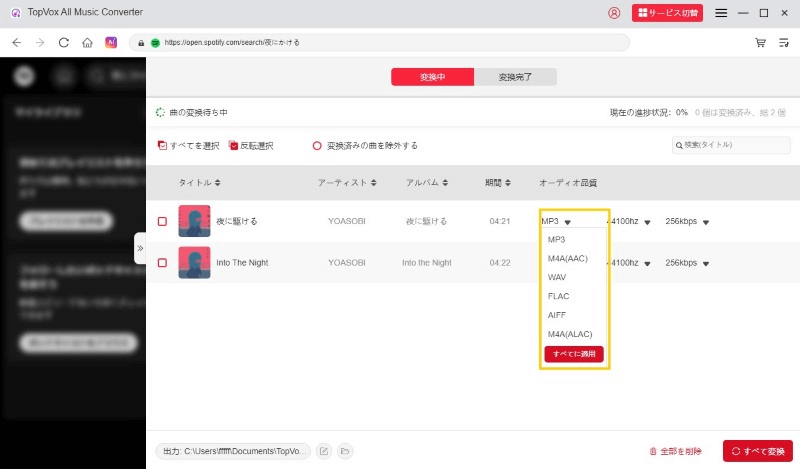Viewport: 800px width, 469px height.
Task: Tick the checkbox for 夜に駆ける
Action: 162,221
